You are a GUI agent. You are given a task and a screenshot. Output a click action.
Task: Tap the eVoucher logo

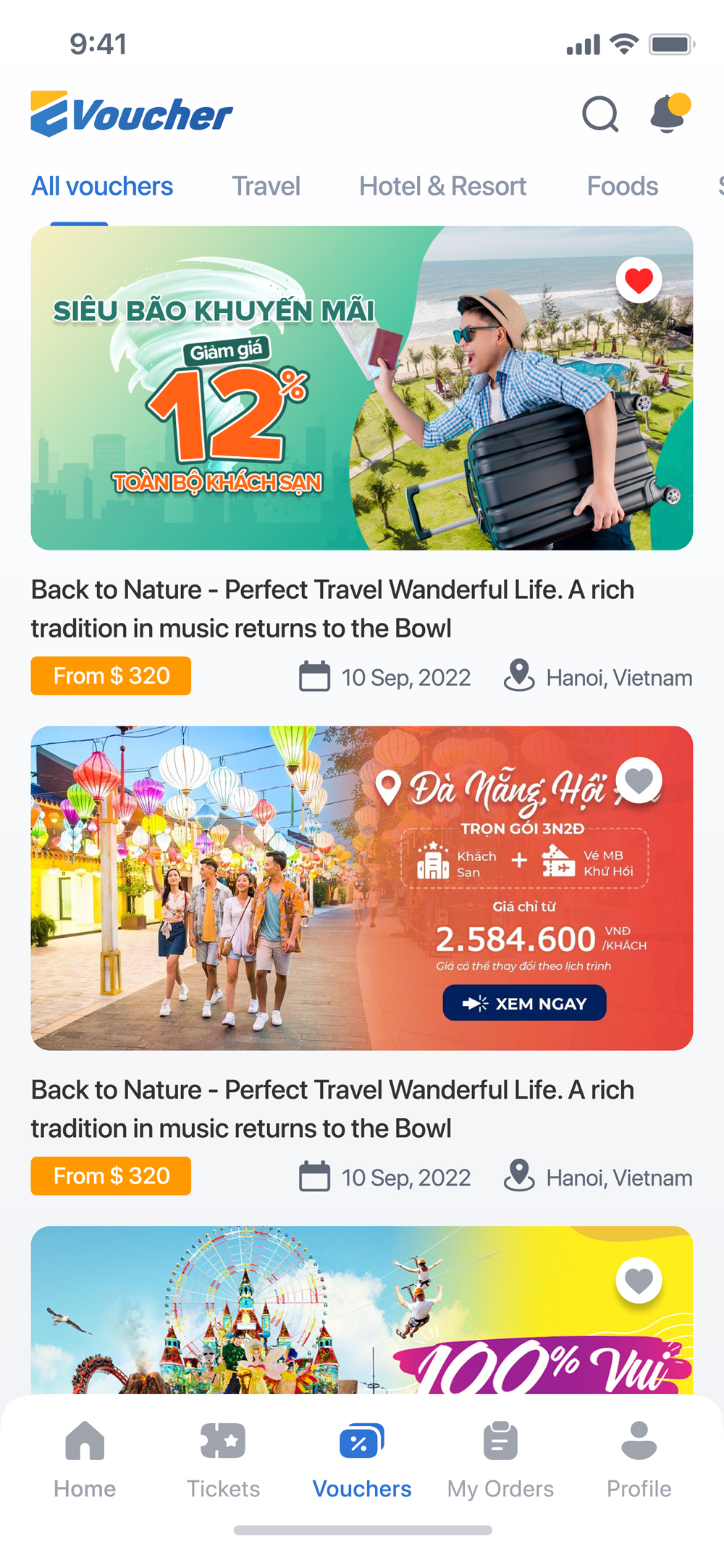click(132, 114)
